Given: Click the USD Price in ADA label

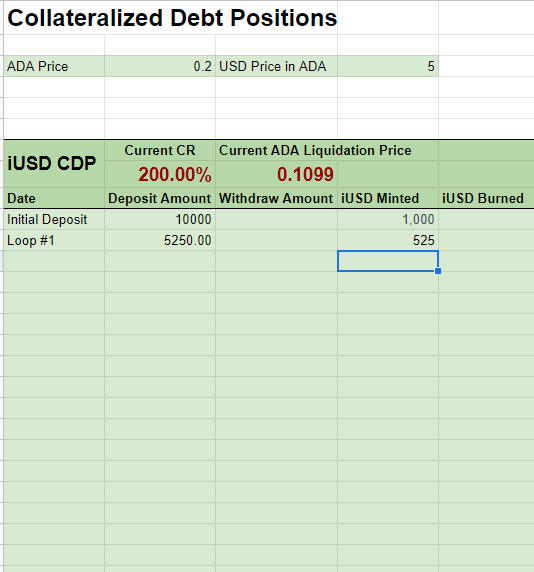Looking at the screenshot, I should pyautogui.click(x=276, y=66).
